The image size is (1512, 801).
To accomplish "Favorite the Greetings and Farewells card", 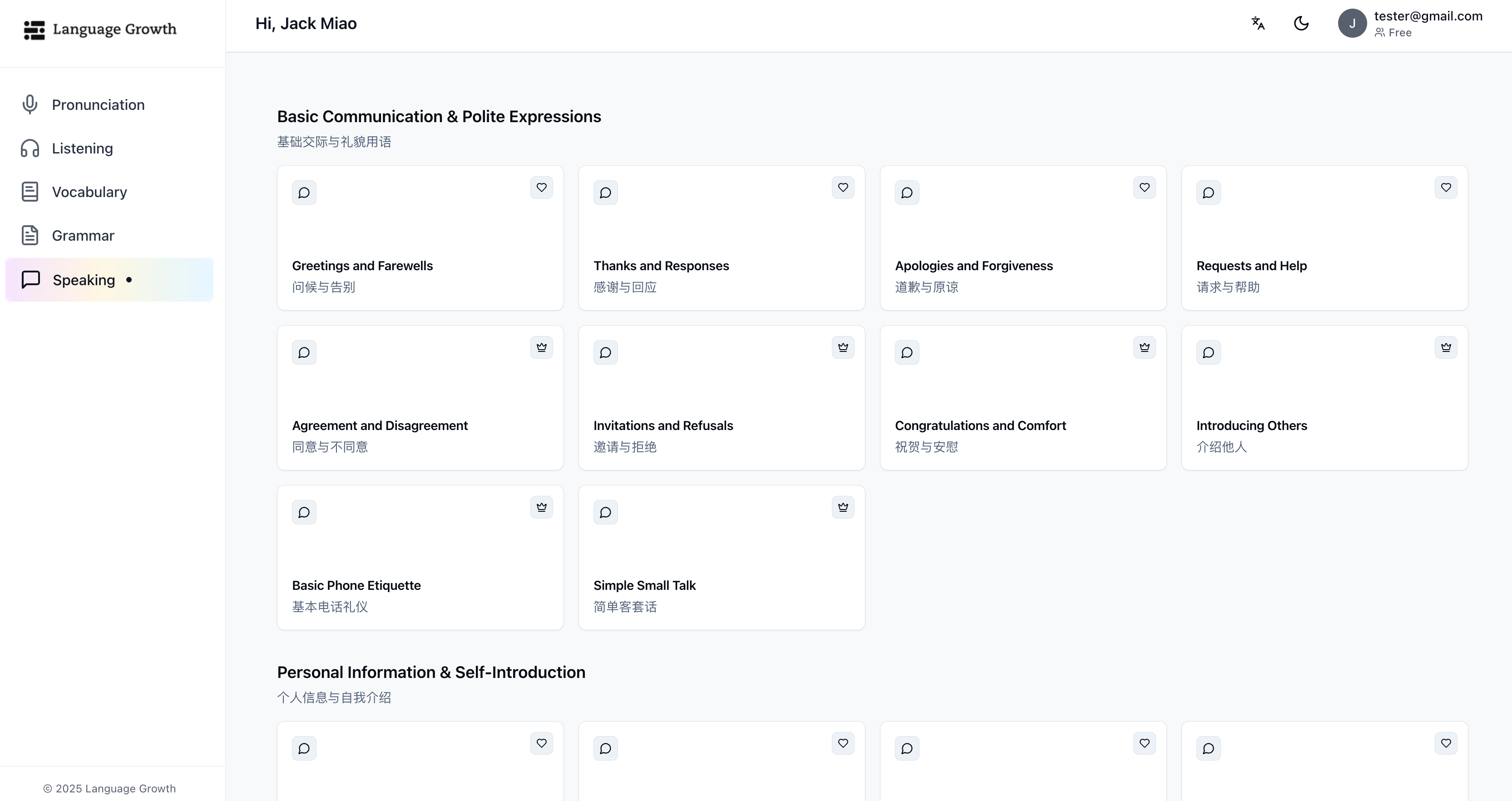I will (x=541, y=188).
